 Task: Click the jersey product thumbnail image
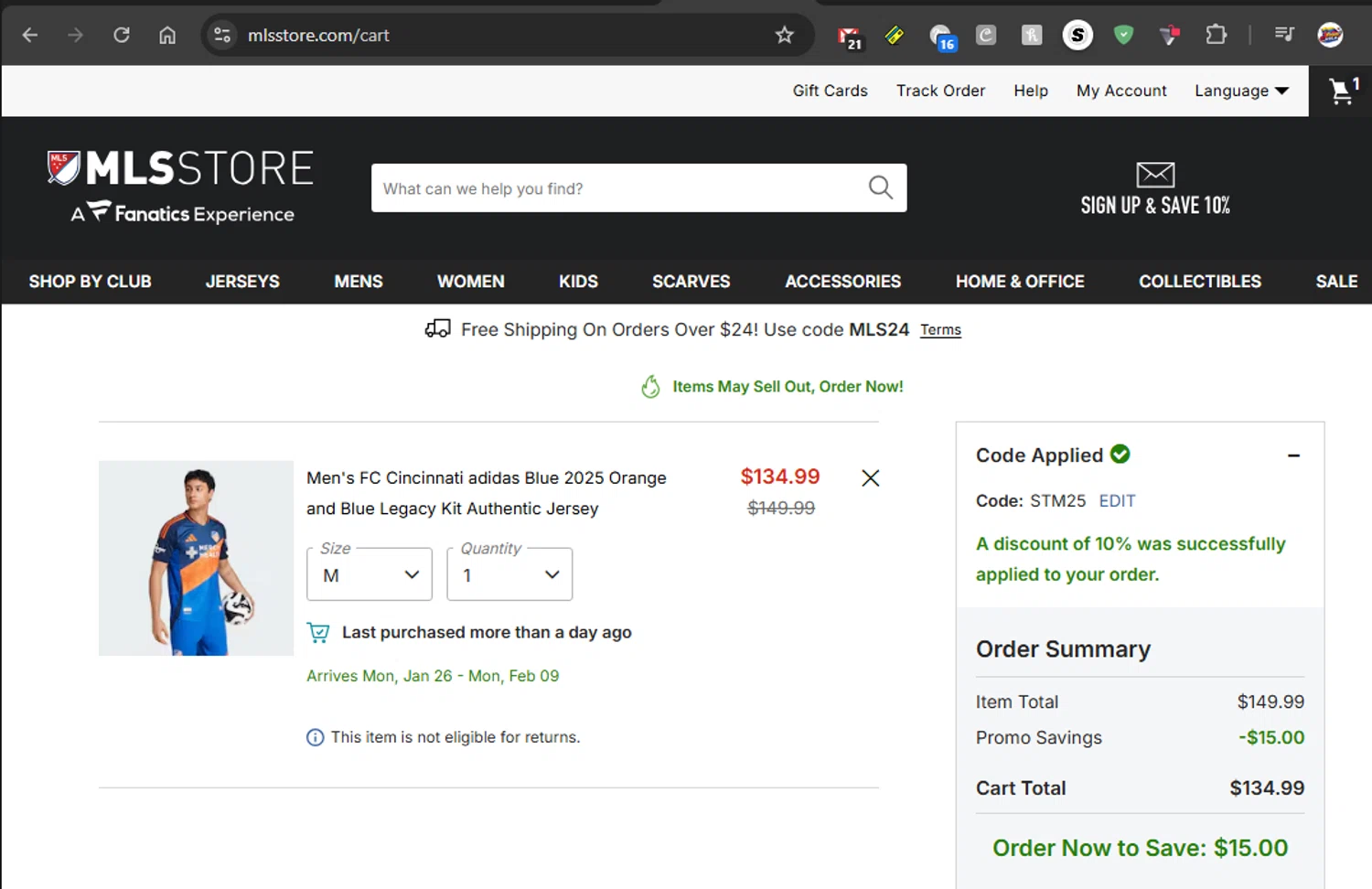(196, 558)
